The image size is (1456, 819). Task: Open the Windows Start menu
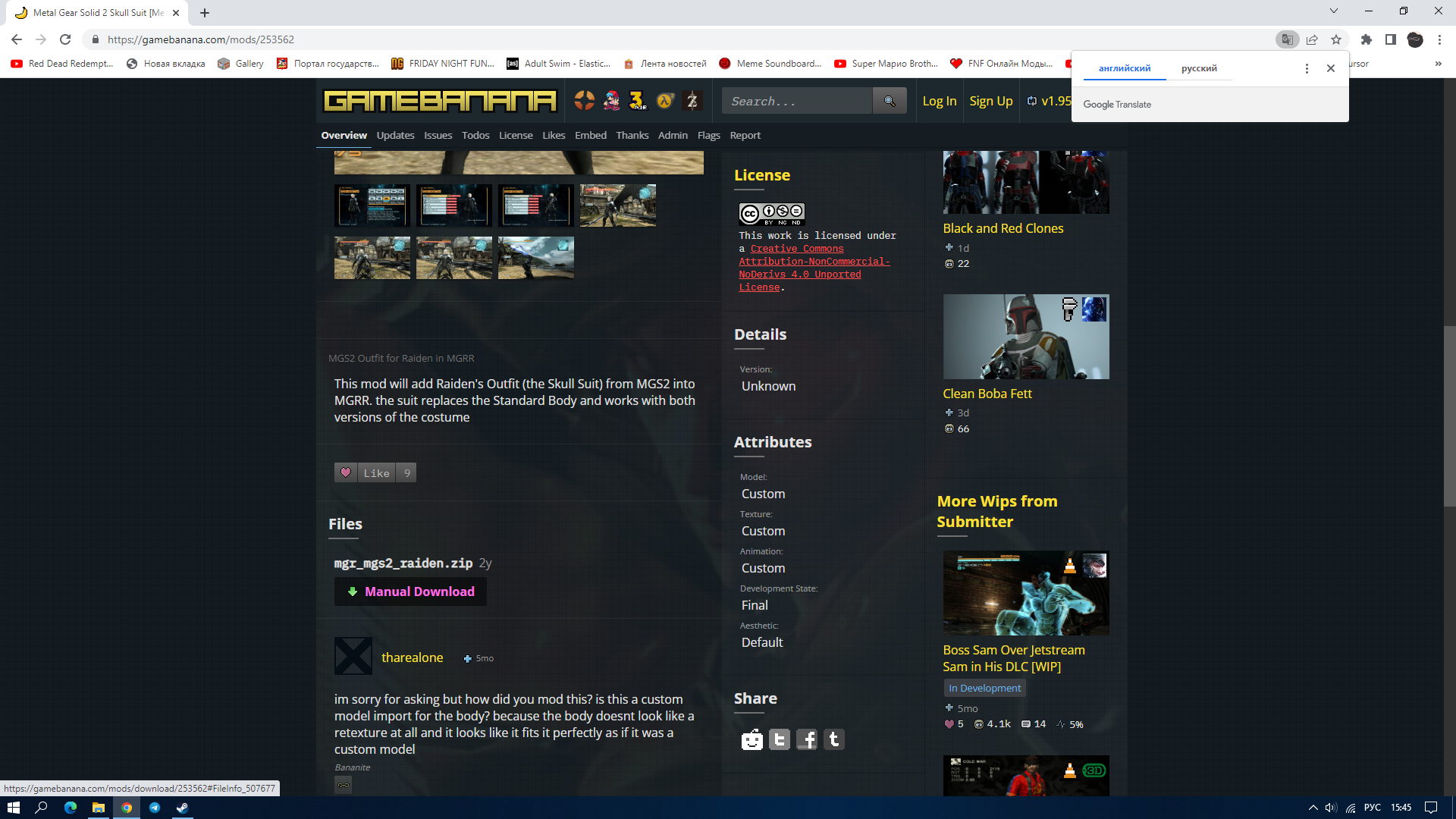tap(14, 808)
